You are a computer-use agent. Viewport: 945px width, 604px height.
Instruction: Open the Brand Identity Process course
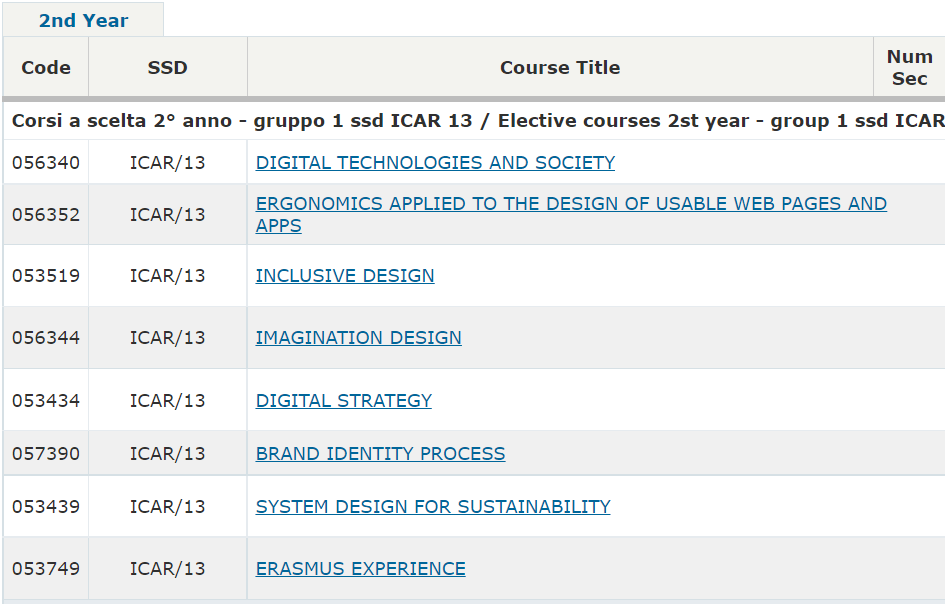(x=380, y=453)
